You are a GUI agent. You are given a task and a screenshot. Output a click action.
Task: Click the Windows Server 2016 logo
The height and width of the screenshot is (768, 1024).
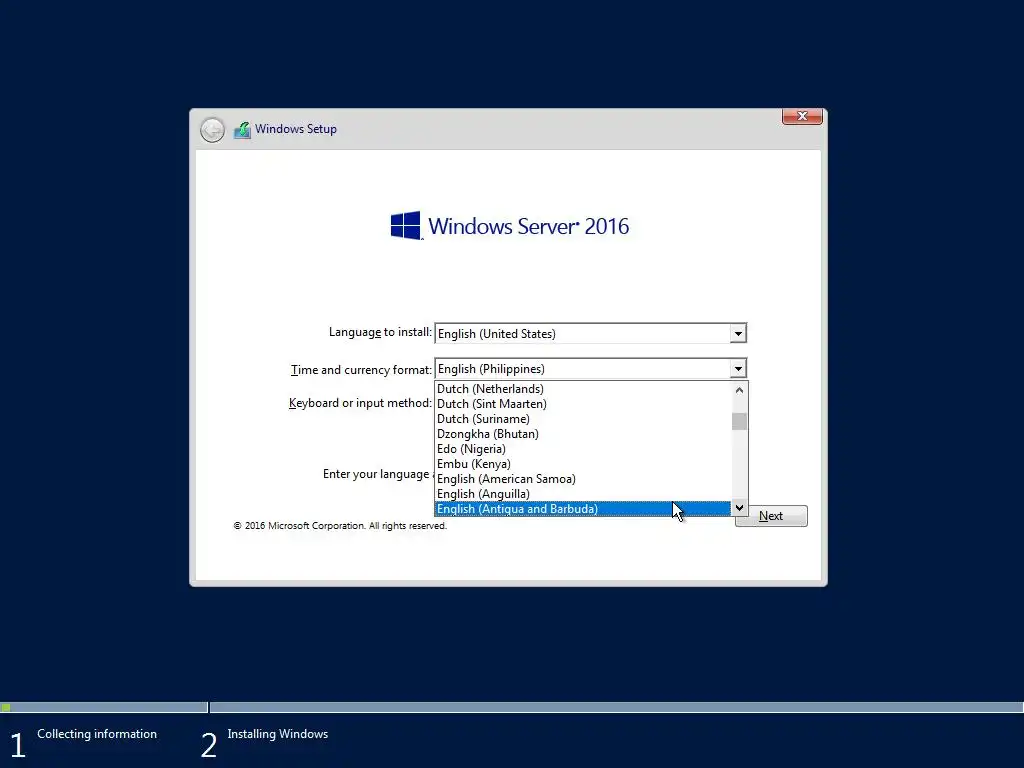(509, 226)
